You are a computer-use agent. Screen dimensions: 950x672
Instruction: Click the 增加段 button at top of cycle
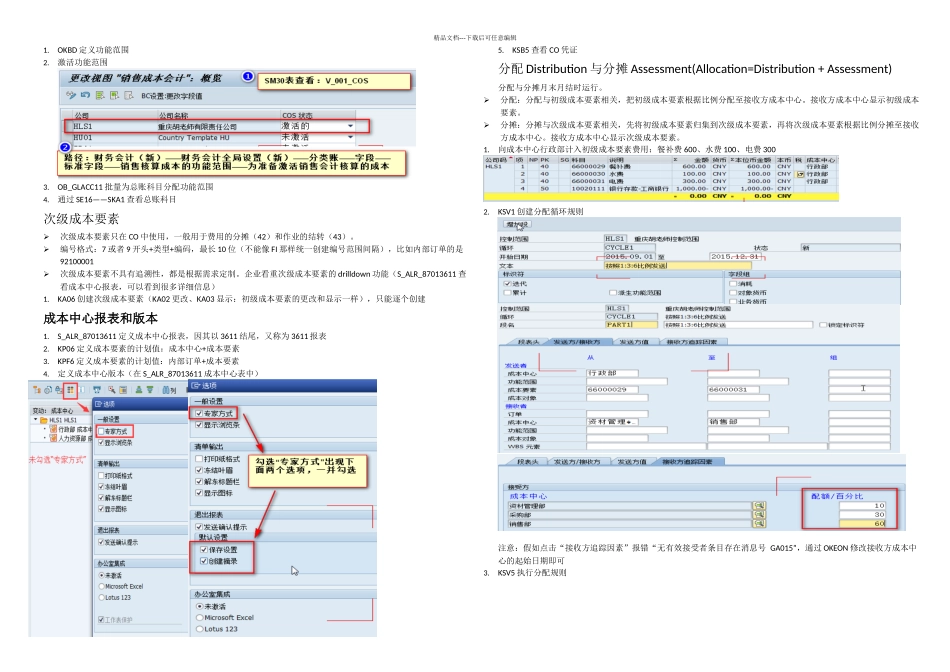pos(517,224)
